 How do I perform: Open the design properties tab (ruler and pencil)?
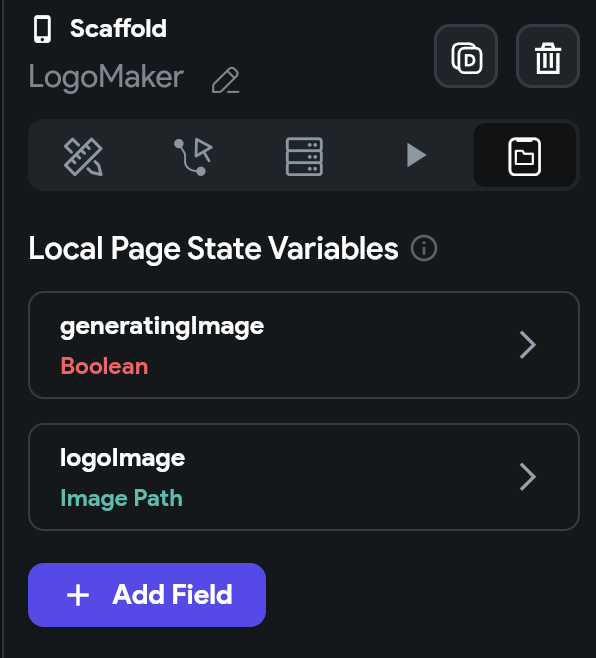[x=83, y=156]
